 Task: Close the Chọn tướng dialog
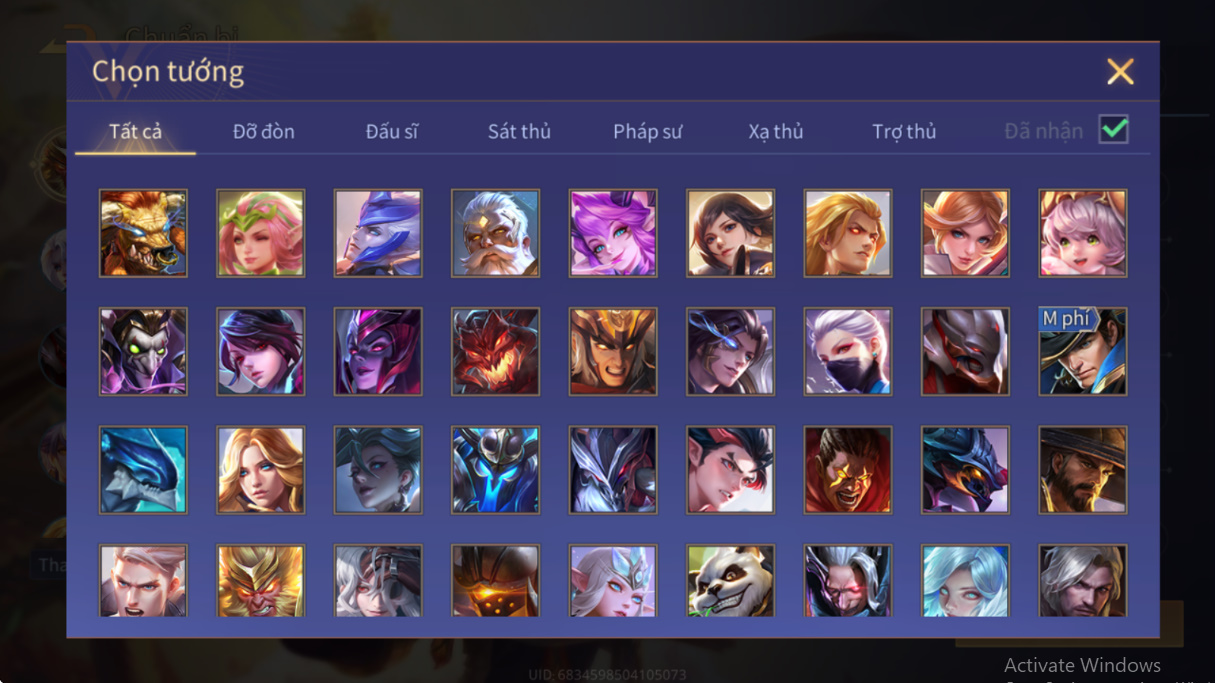1120,71
